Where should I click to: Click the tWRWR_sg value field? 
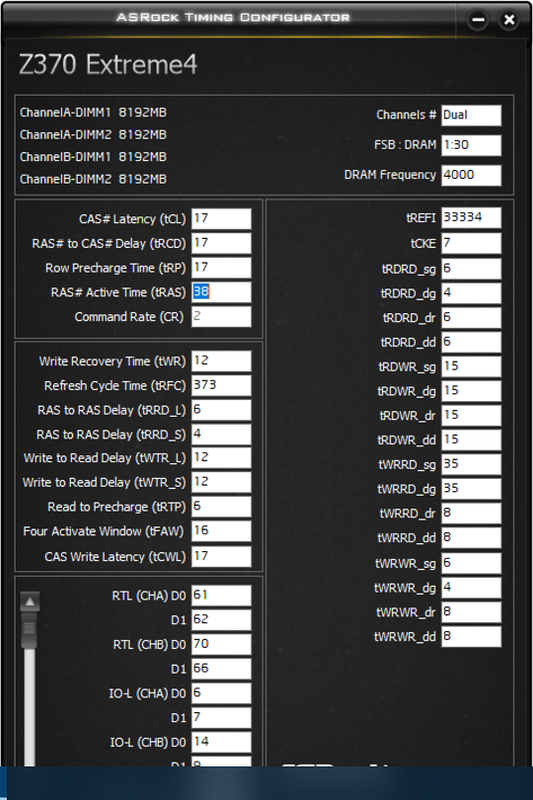pyautogui.click(x=471, y=563)
